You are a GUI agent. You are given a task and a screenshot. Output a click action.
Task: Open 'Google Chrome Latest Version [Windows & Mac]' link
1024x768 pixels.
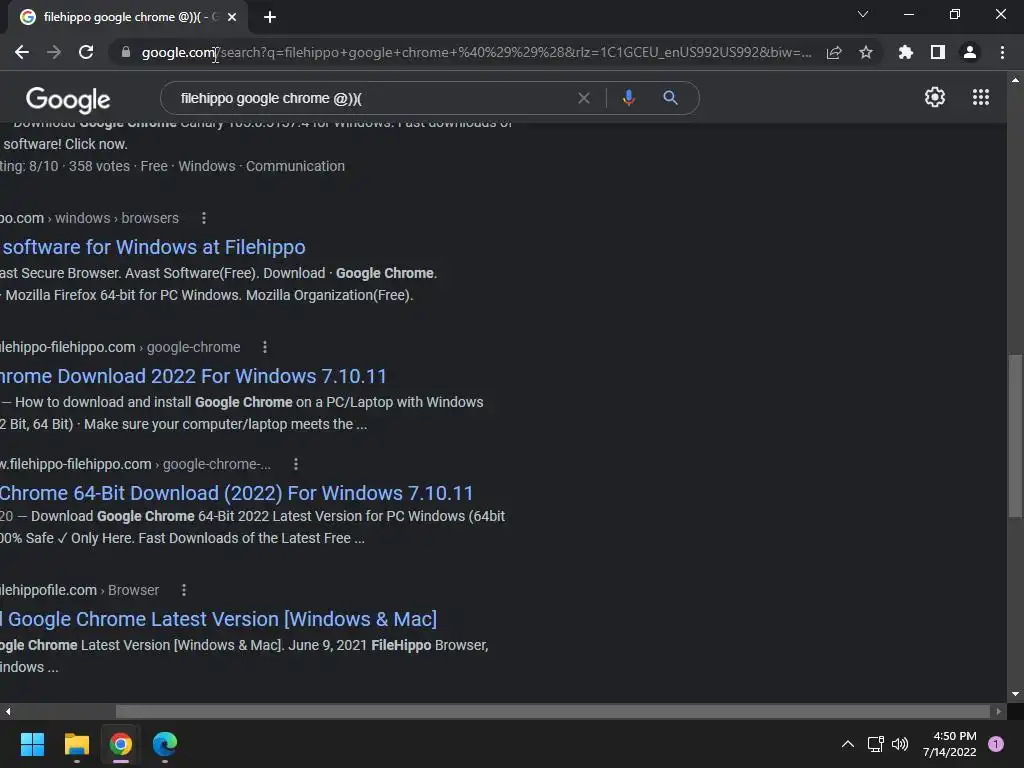click(x=219, y=619)
